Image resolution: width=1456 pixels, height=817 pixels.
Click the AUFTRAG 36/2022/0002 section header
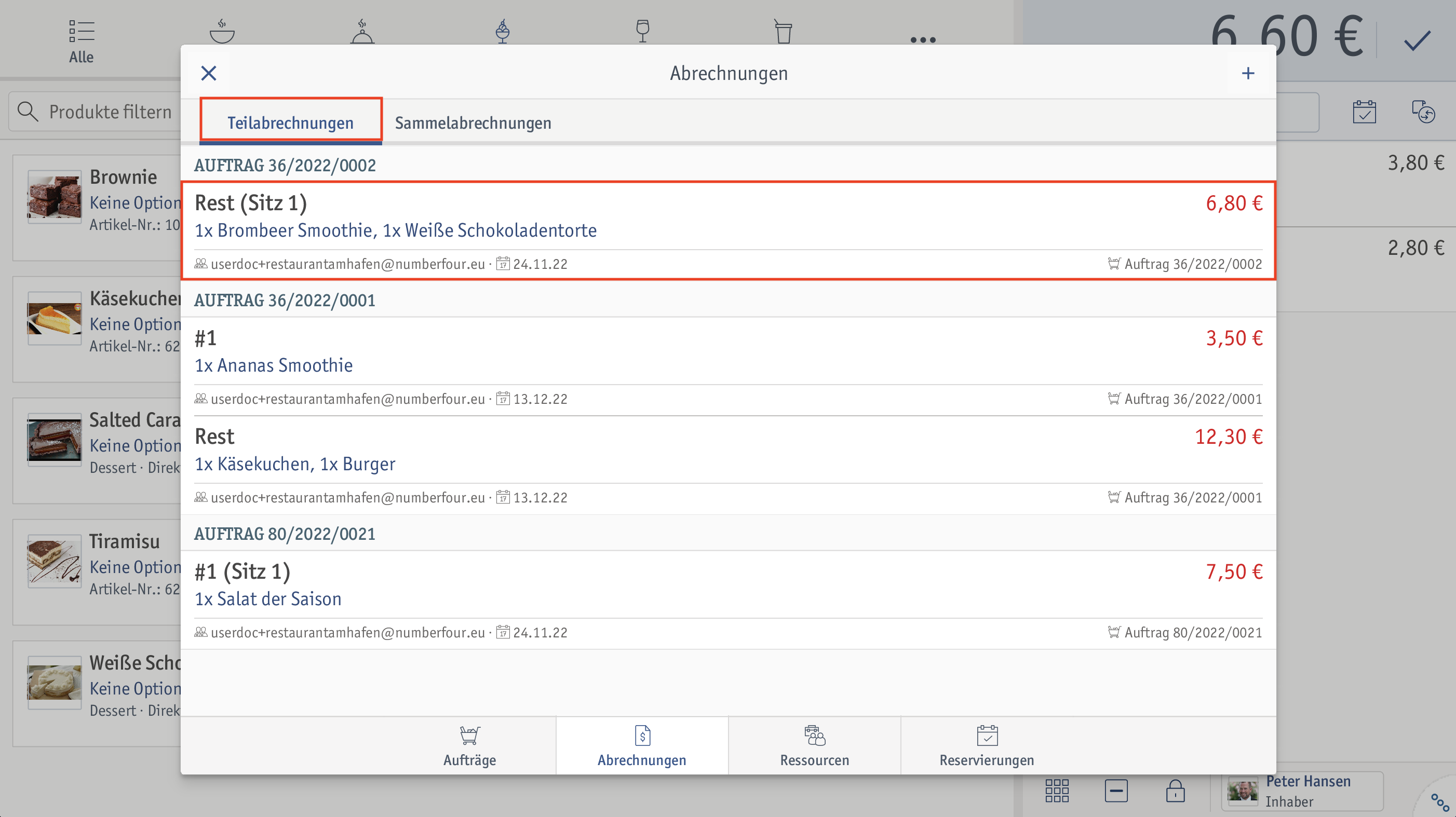pos(285,166)
